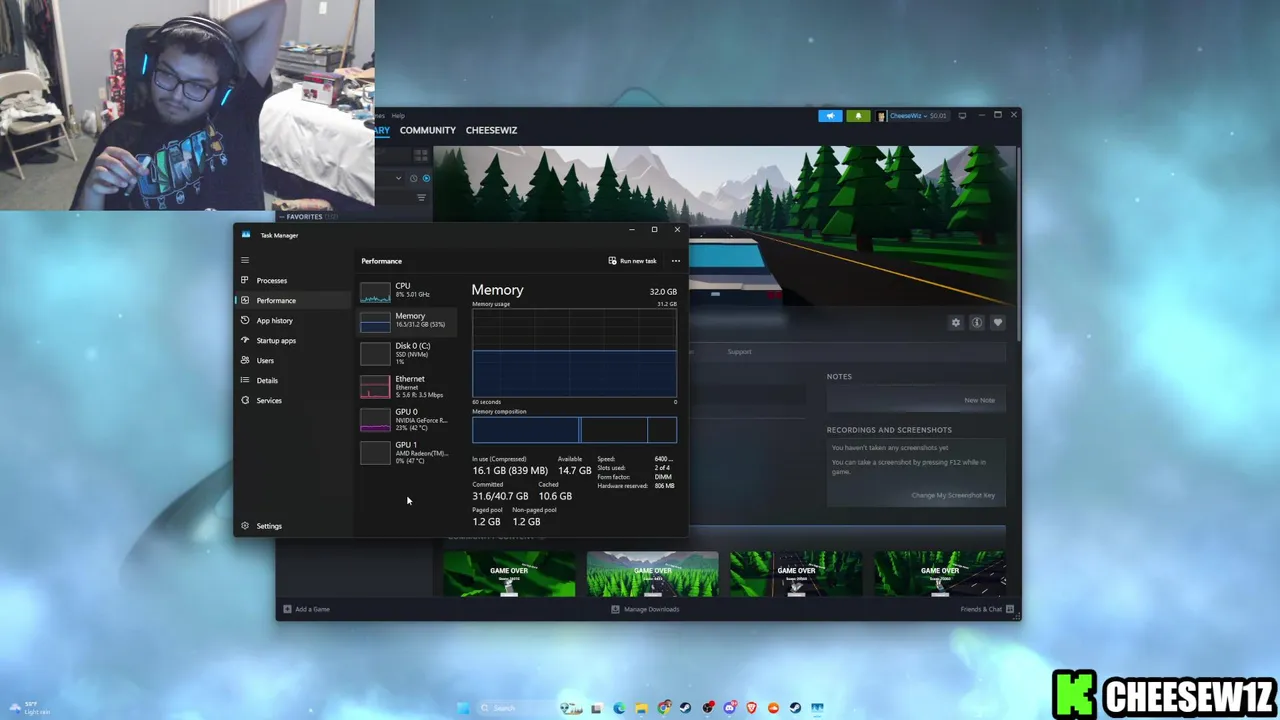This screenshot has width=1280, height=720.
Task: Open CHEESEWIZ profile tab in Steam
Action: [491, 130]
